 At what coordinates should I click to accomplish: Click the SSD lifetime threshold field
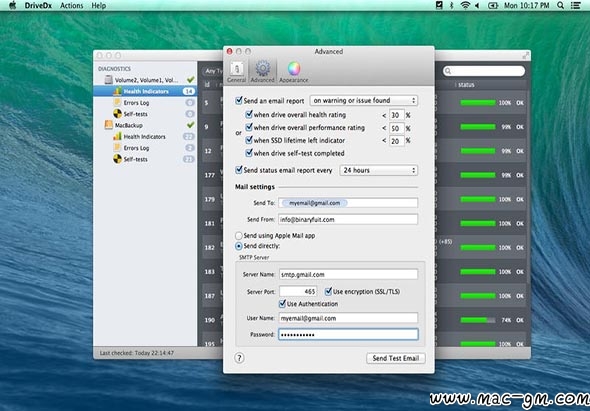tap(397, 141)
